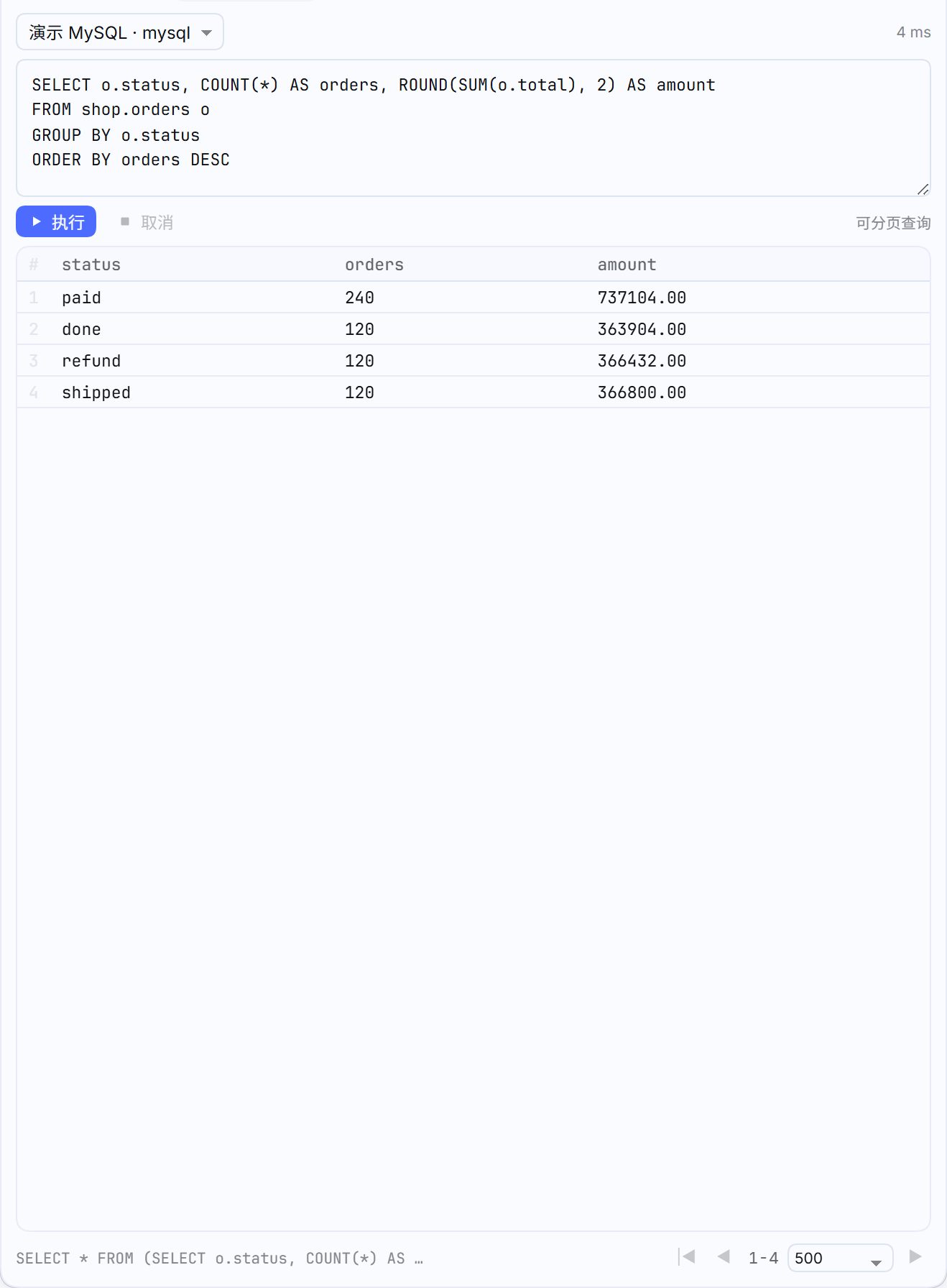This screenshot has height=1288, width=947.
Task: Select the shipped status cell
Action: 96,392
